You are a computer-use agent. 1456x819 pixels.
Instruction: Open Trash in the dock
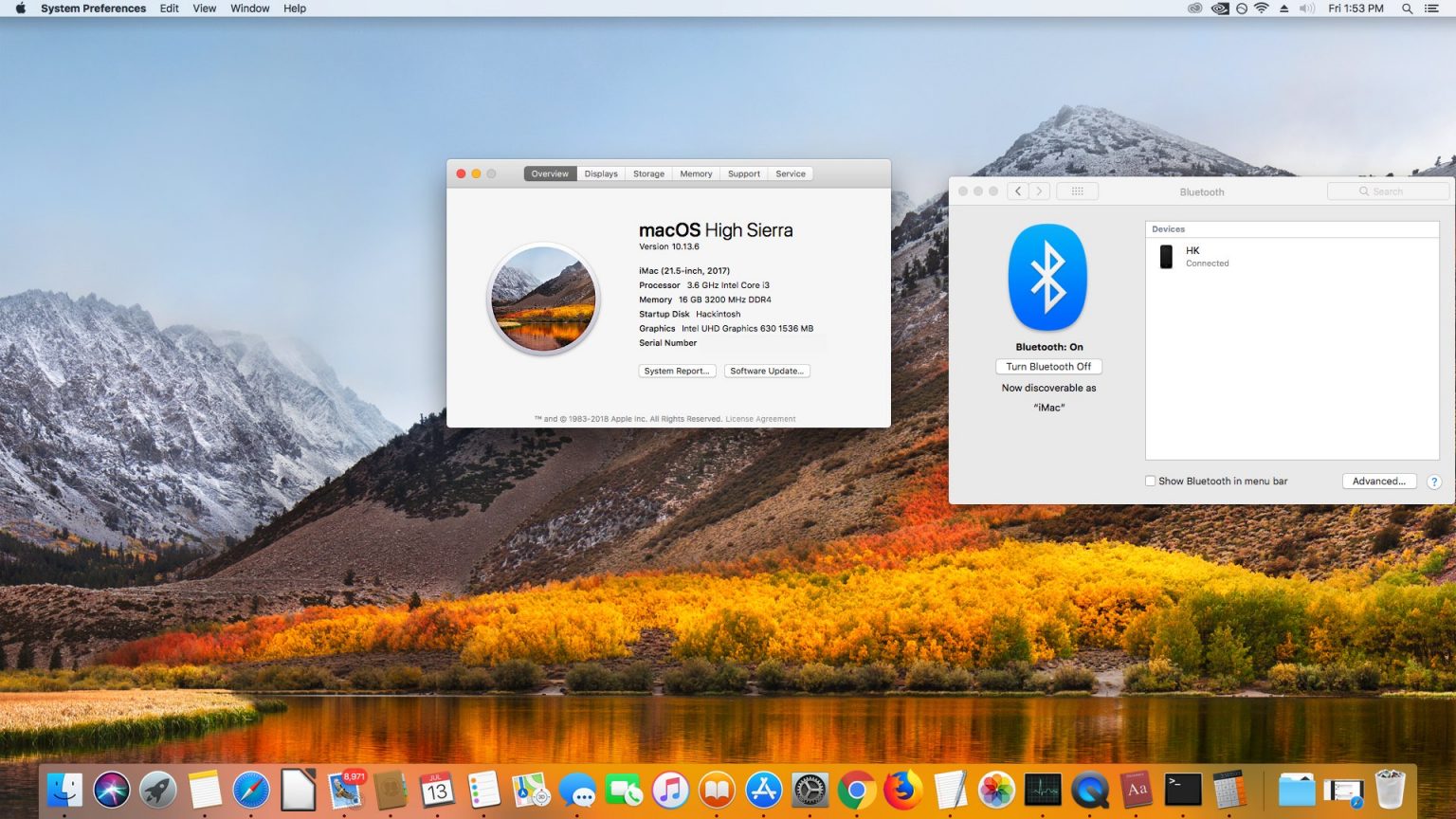1390,790
